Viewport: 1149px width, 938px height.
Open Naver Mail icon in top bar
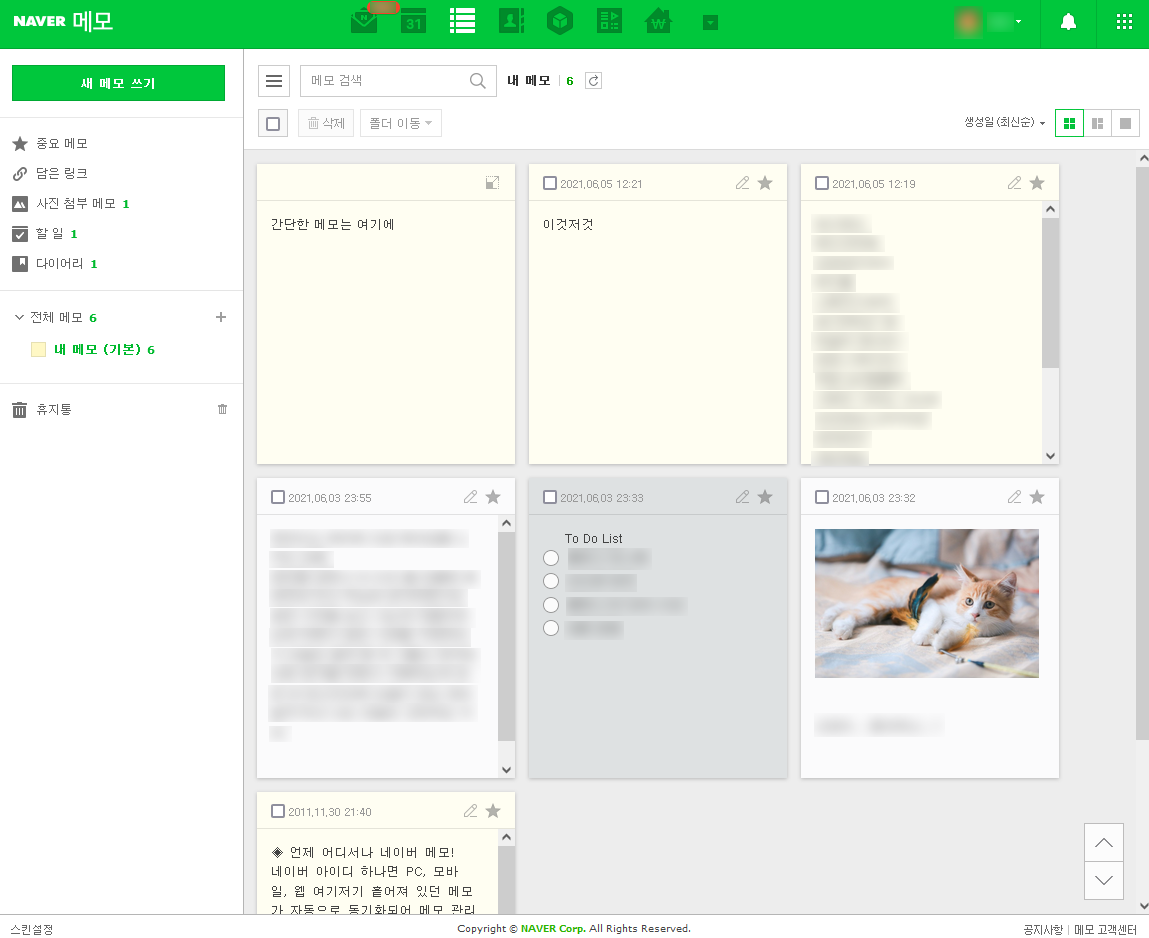pos(364,21)
